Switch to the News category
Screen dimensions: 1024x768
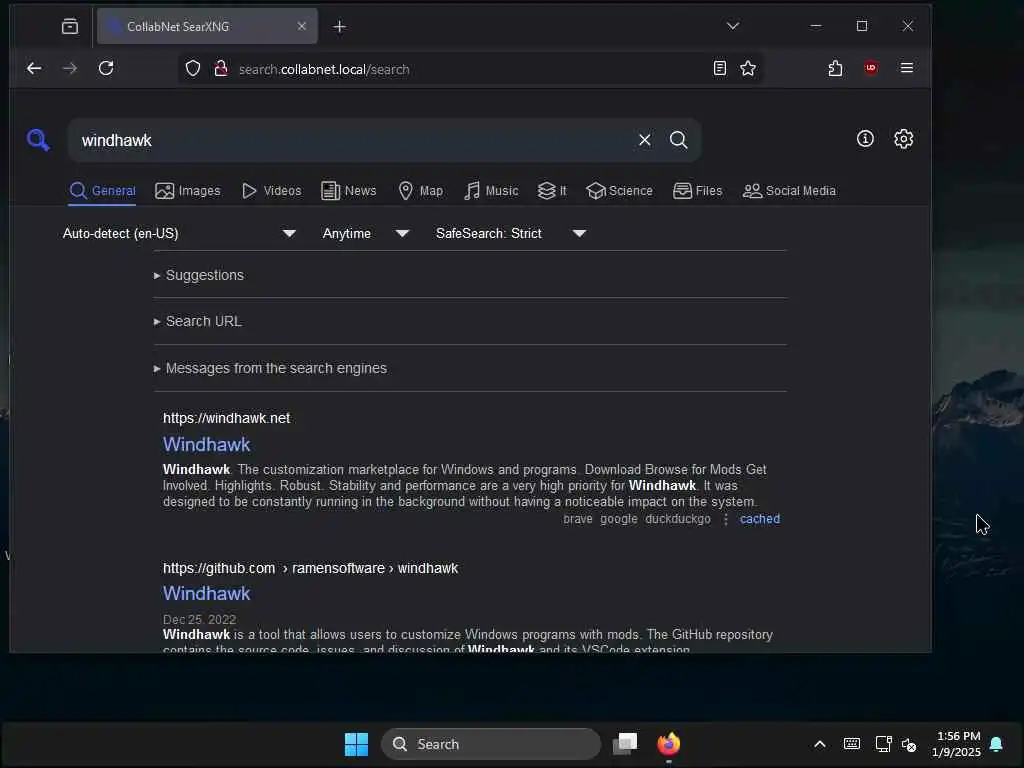(349, 191)
